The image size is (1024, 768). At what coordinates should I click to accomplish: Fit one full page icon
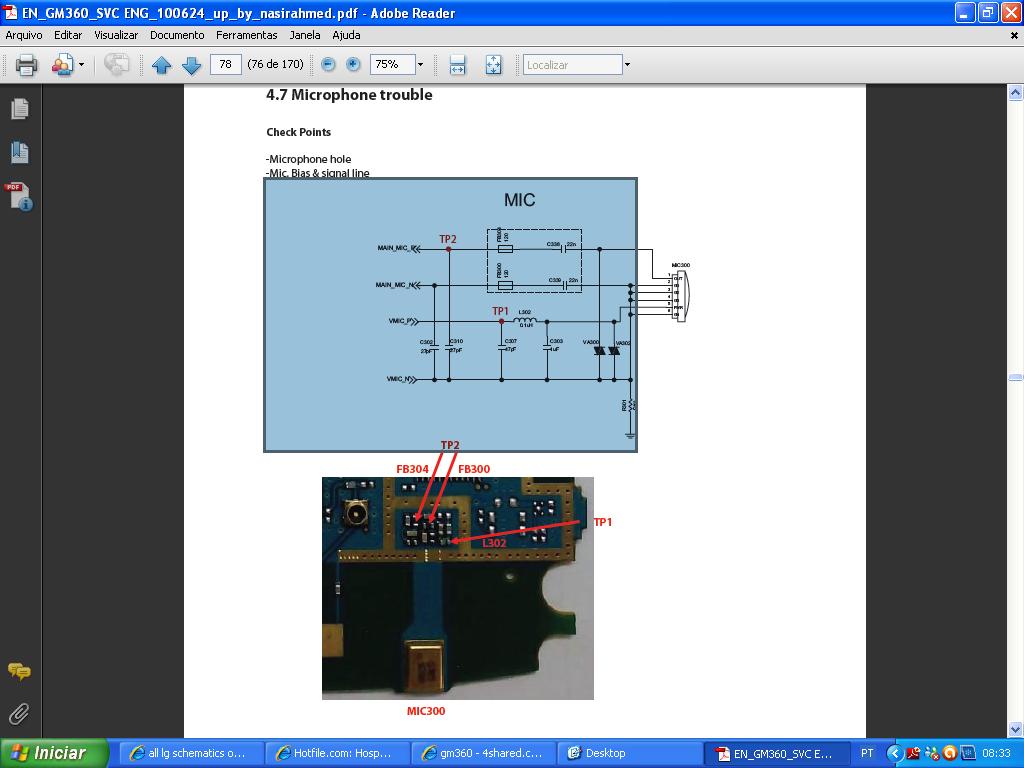coord(493,65)
